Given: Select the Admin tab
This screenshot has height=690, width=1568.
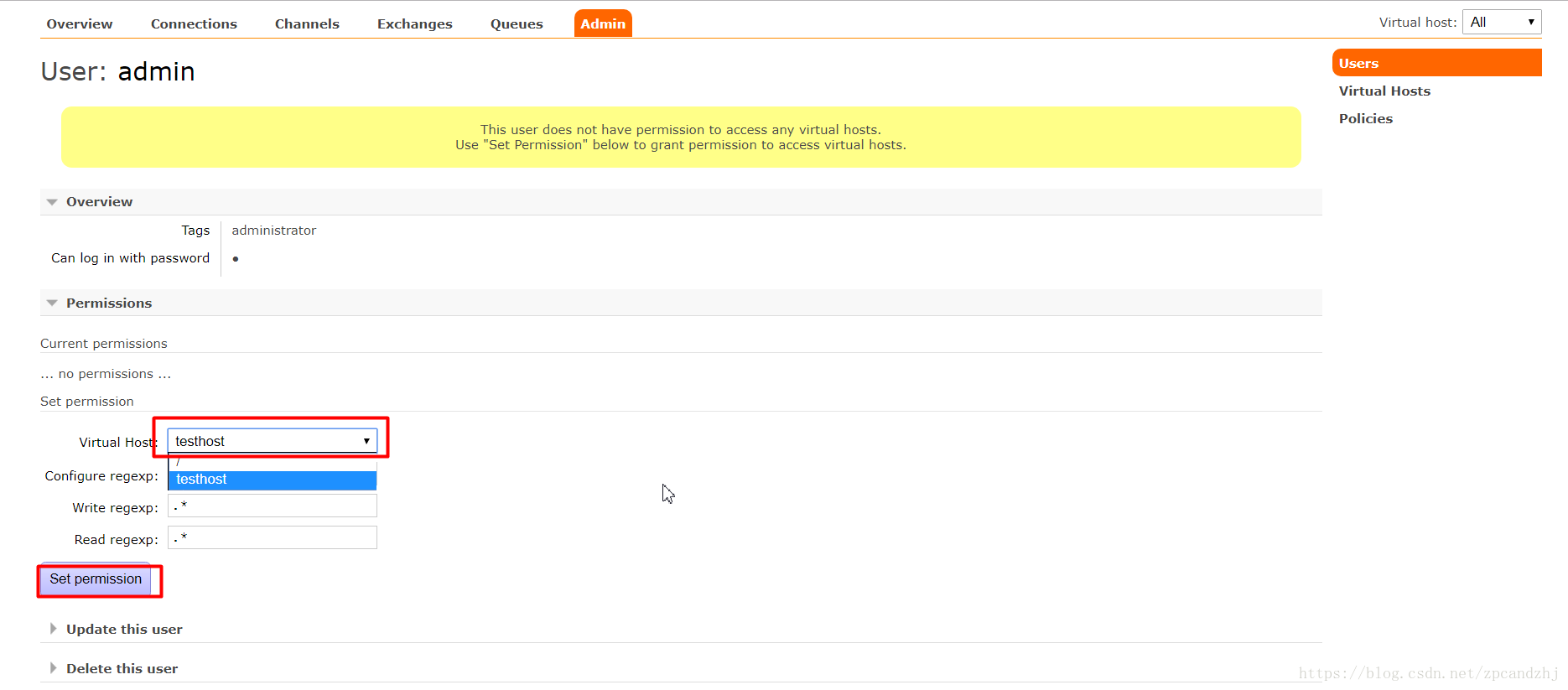Looking at the screenshot, I should pos(603,23).
